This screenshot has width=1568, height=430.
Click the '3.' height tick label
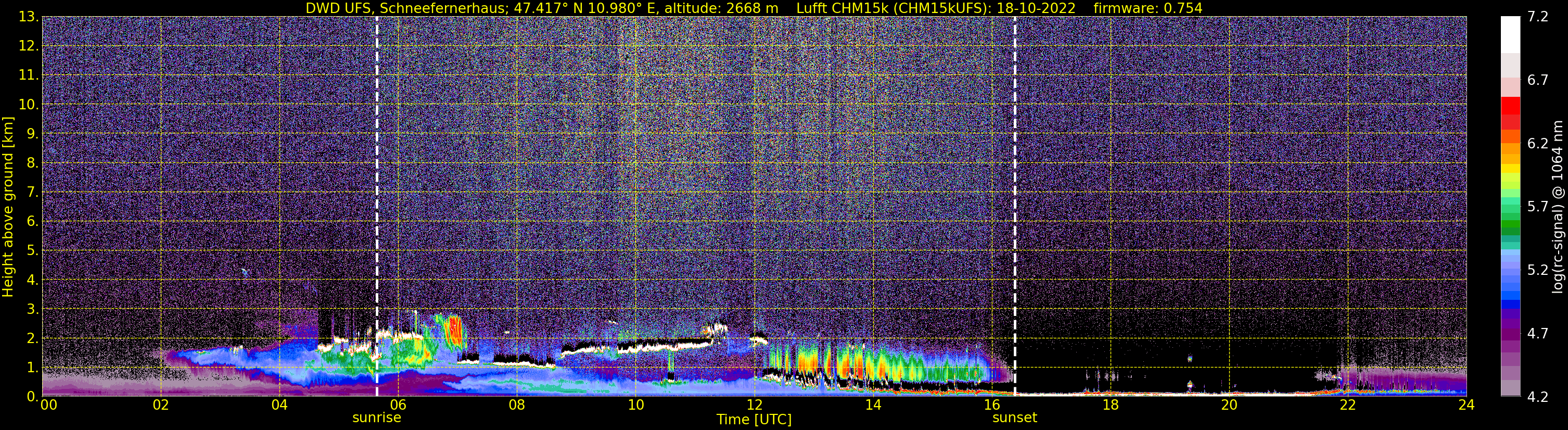pyautogui.click(x=32, y=309)
